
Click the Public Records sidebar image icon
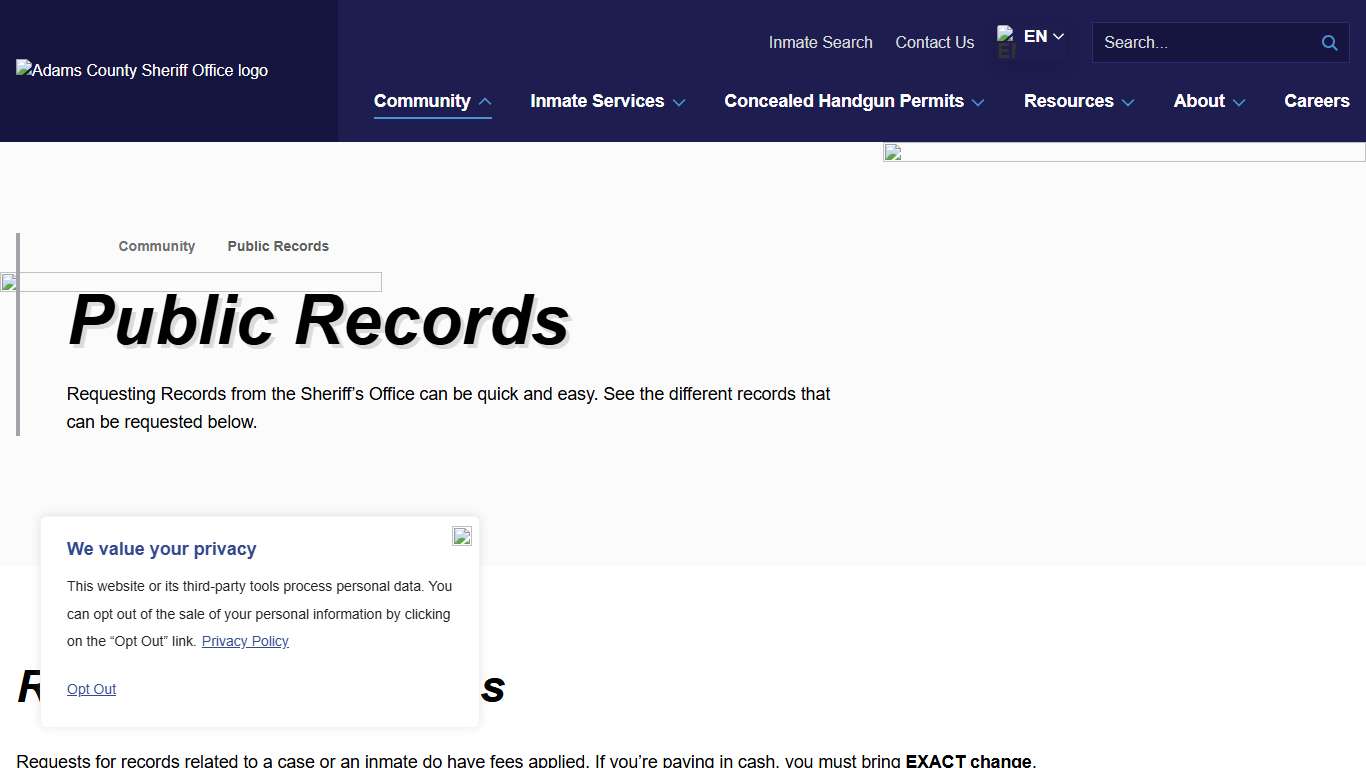[10, 282]
